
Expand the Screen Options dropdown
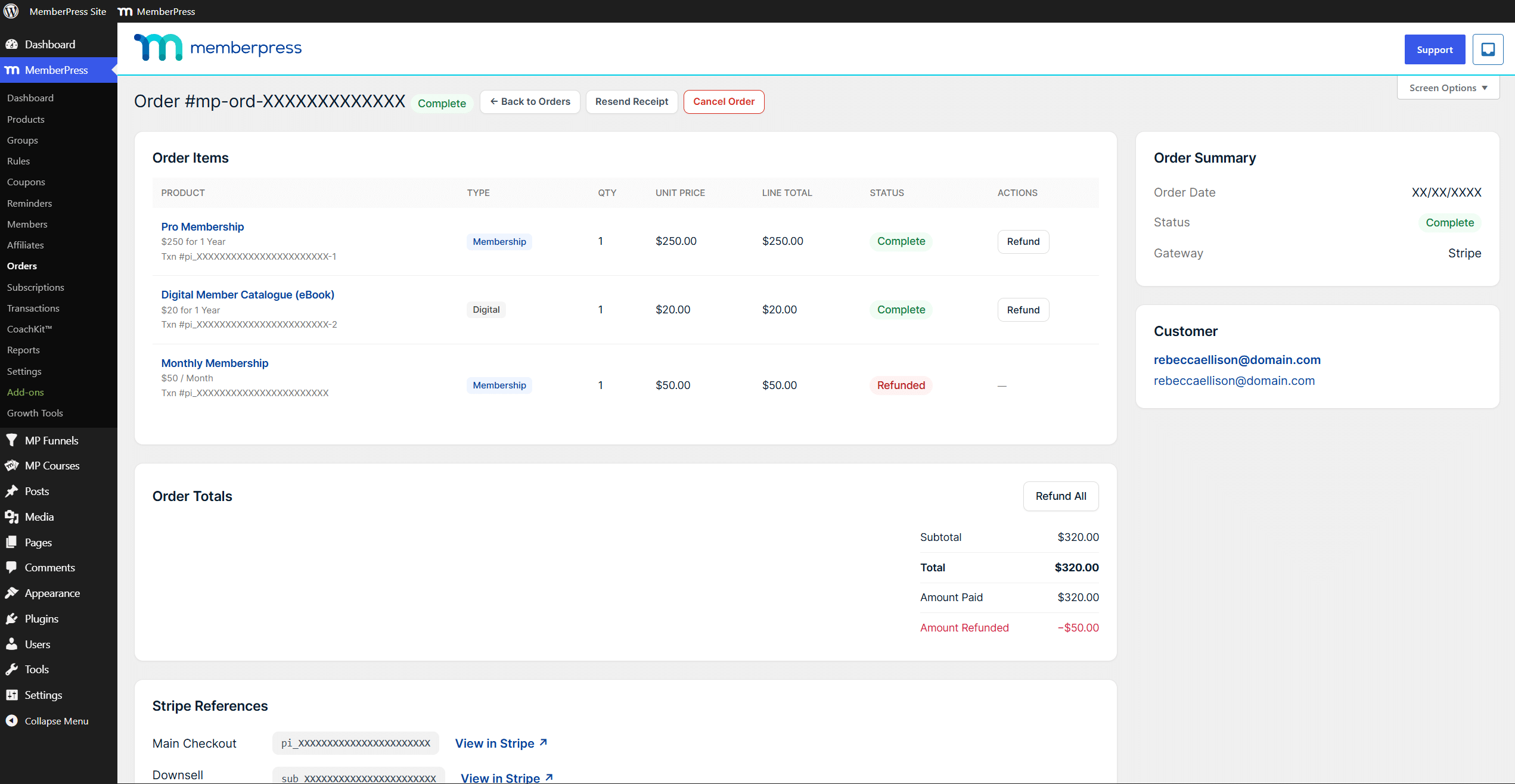pyautogui.click(x=1448, y=88)
